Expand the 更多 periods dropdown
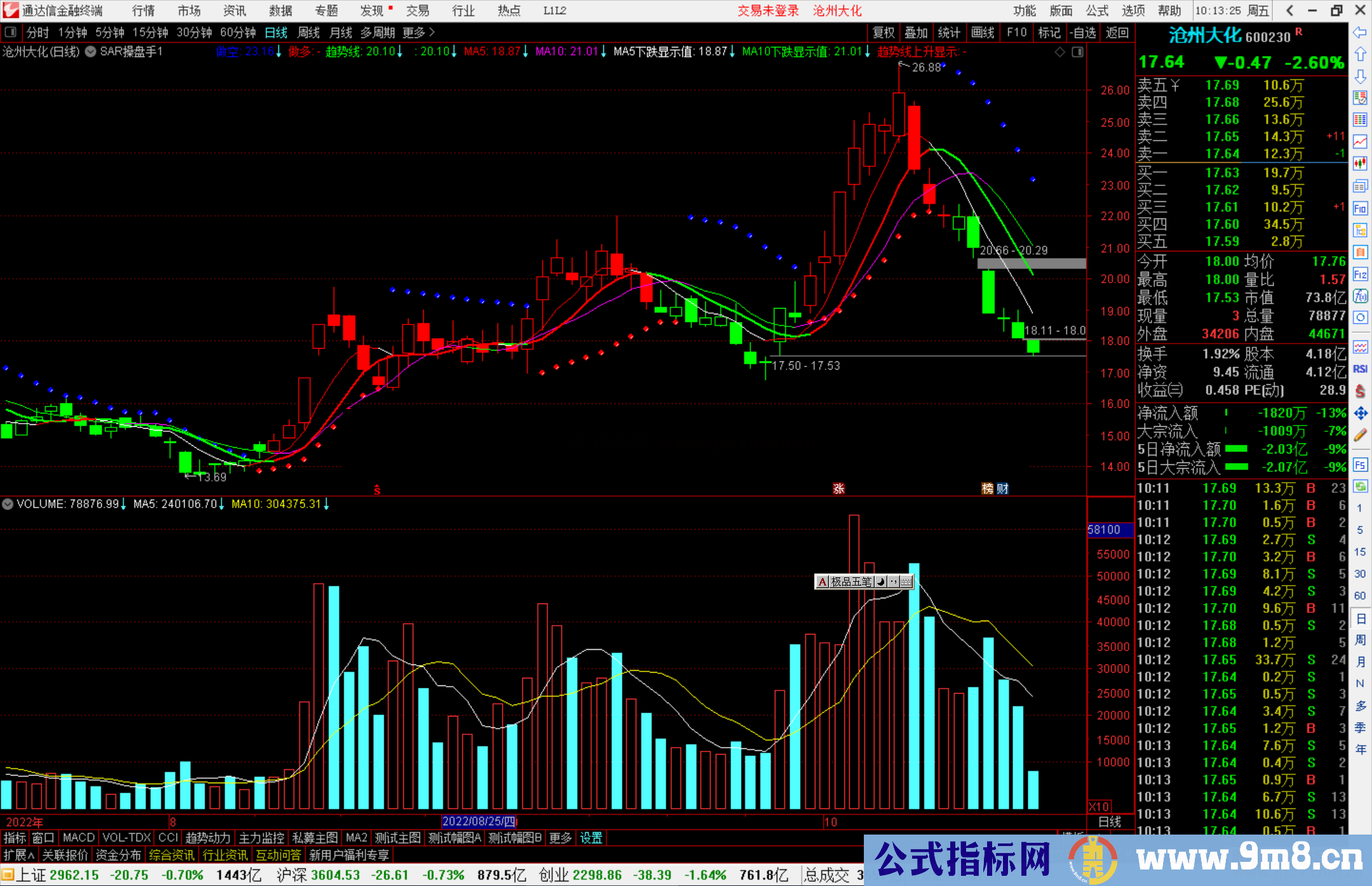This screenshot has width=1372, height=886. click(419, 32)
